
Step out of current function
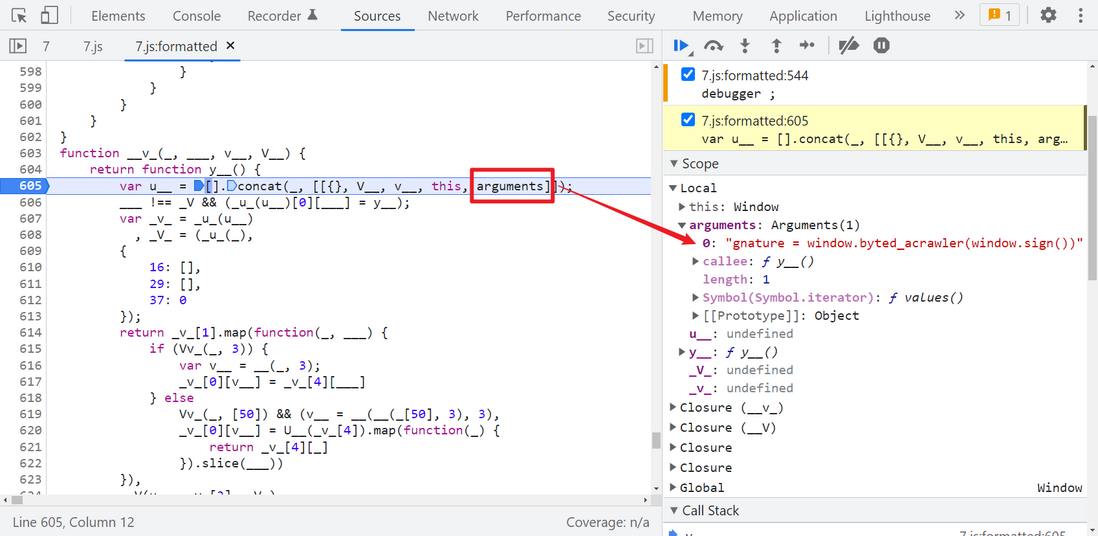pos(776,46)
